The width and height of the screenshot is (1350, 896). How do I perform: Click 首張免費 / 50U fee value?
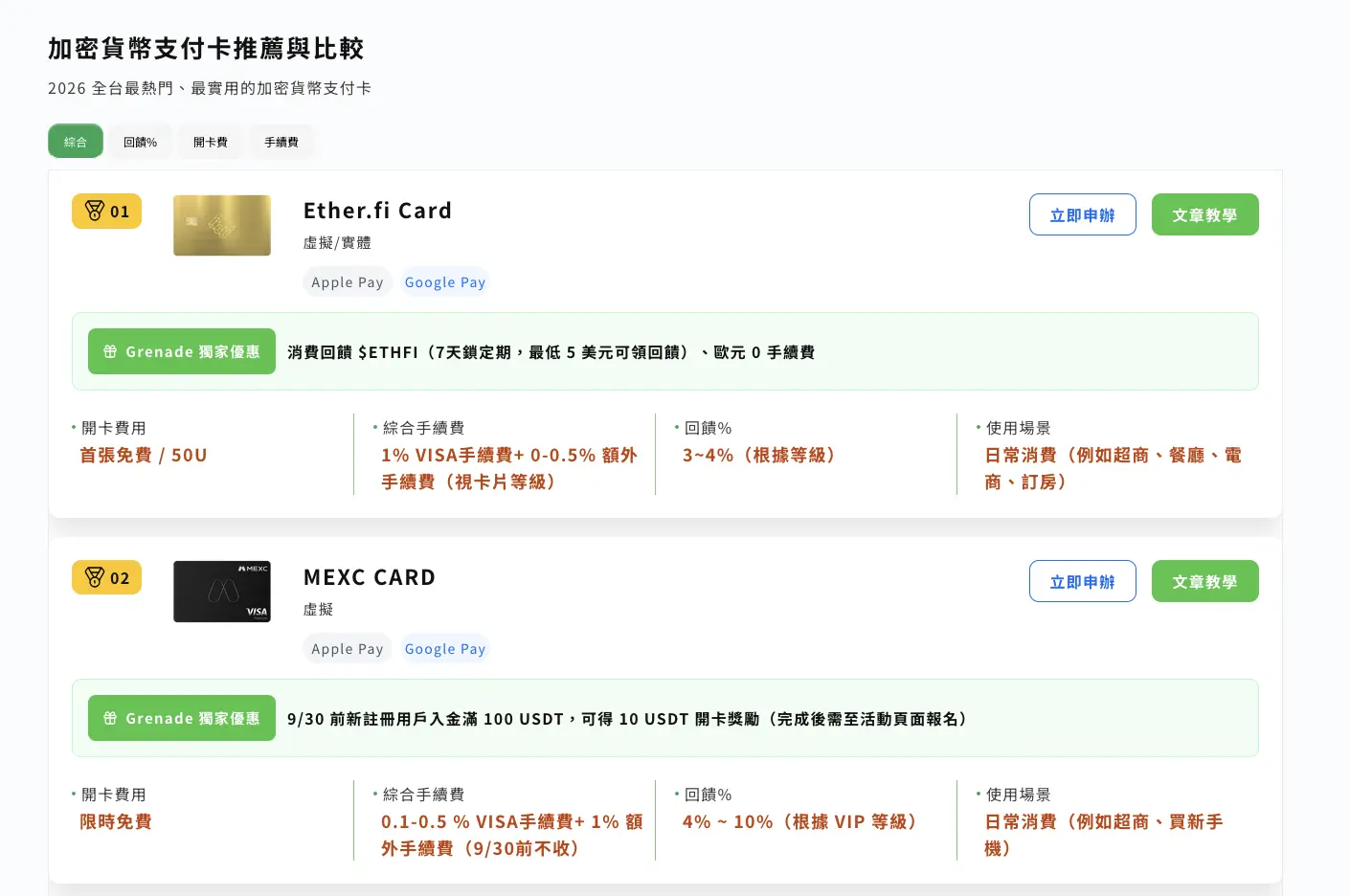point(144,456)
